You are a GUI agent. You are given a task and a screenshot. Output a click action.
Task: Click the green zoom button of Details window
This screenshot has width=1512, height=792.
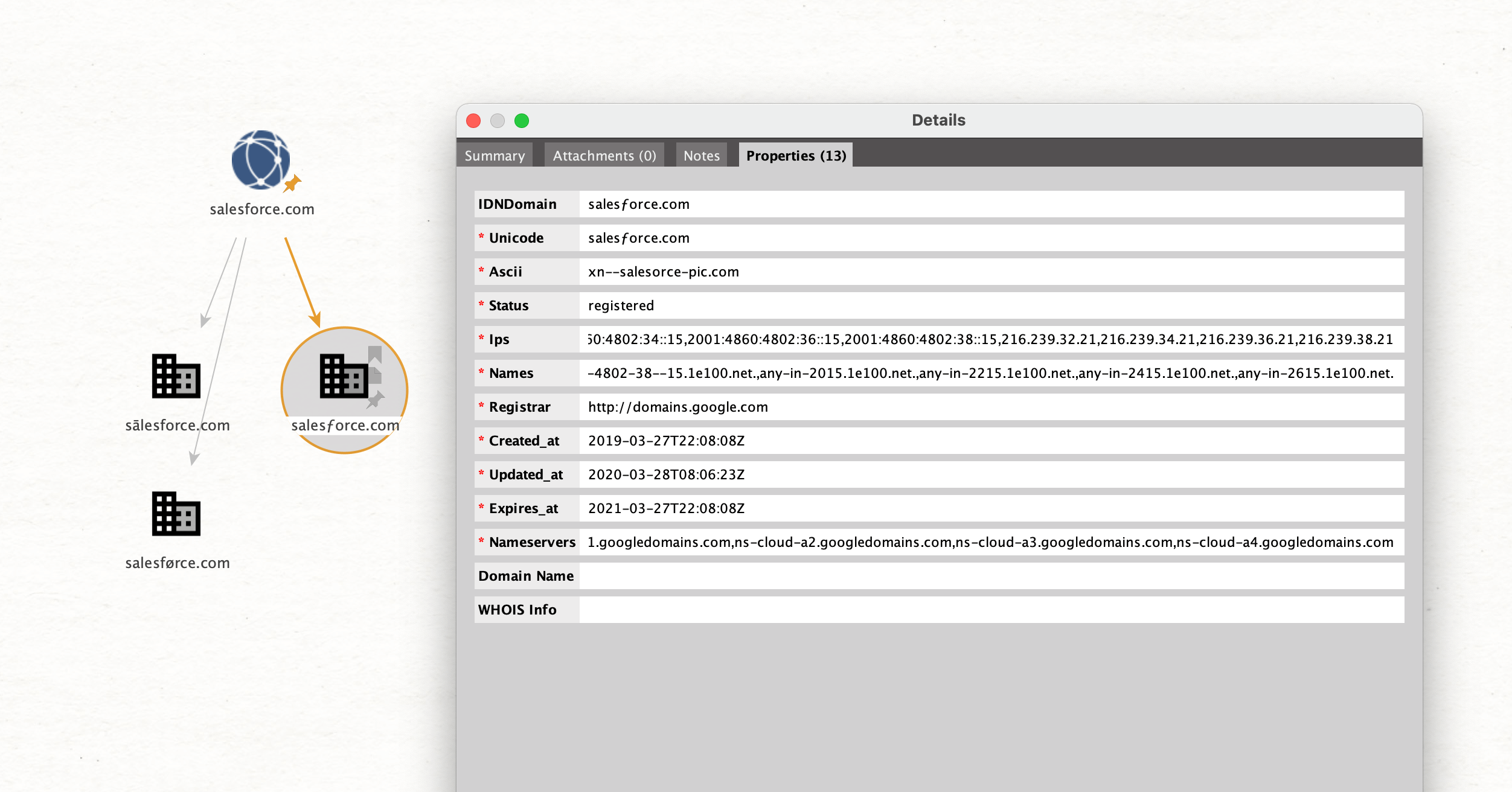point(522,121)
